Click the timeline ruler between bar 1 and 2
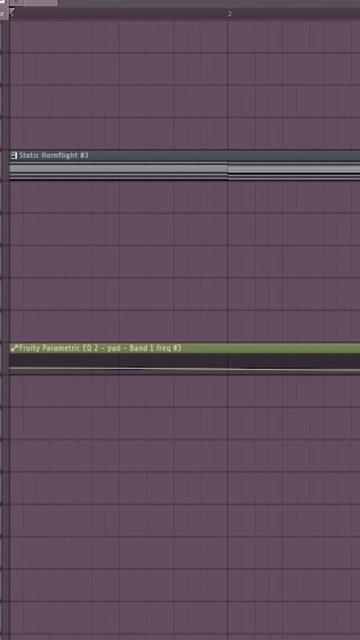 [x=118, y=13]
